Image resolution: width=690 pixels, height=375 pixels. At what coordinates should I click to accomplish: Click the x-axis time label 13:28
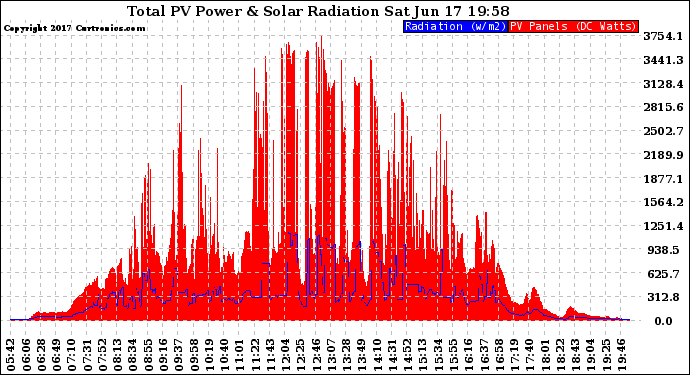point(346,355)
